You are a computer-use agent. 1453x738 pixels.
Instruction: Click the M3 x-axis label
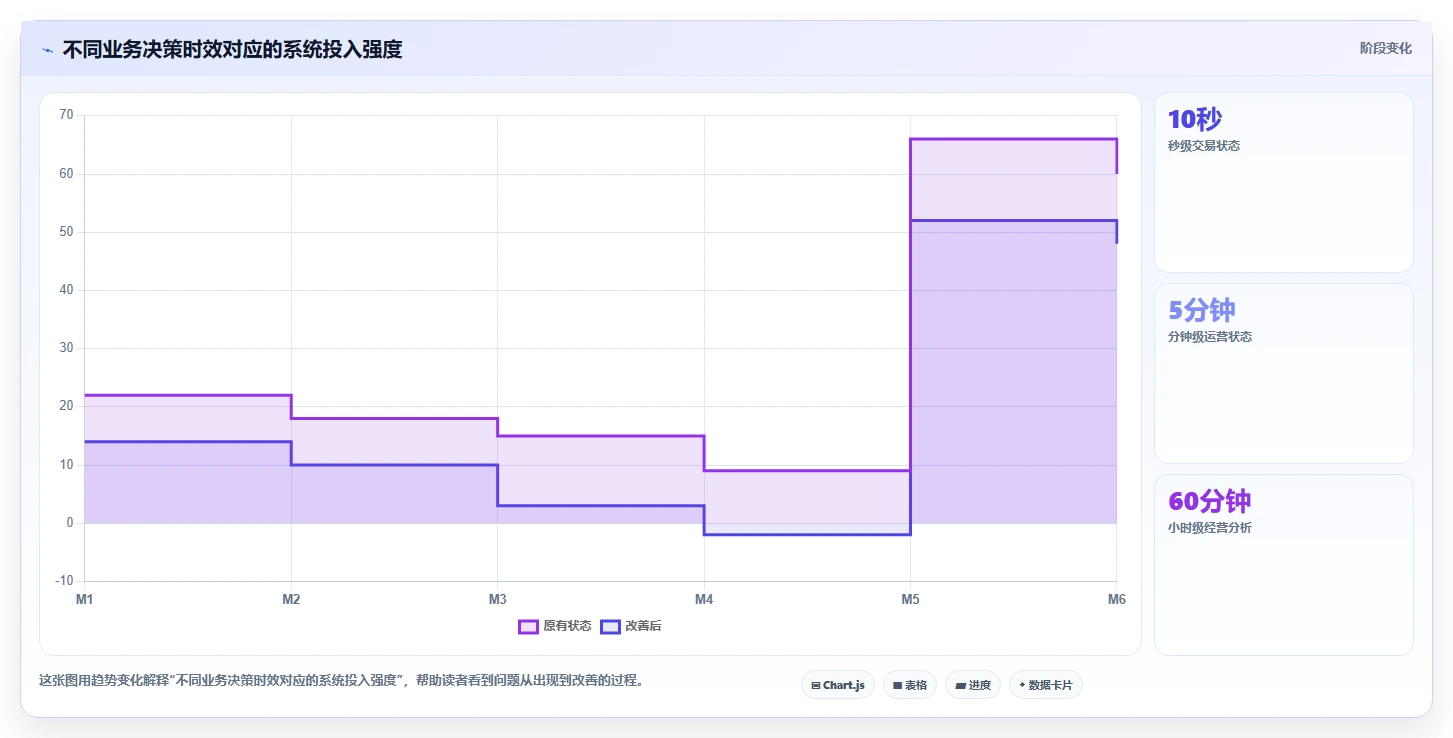[x=497, y=600]
